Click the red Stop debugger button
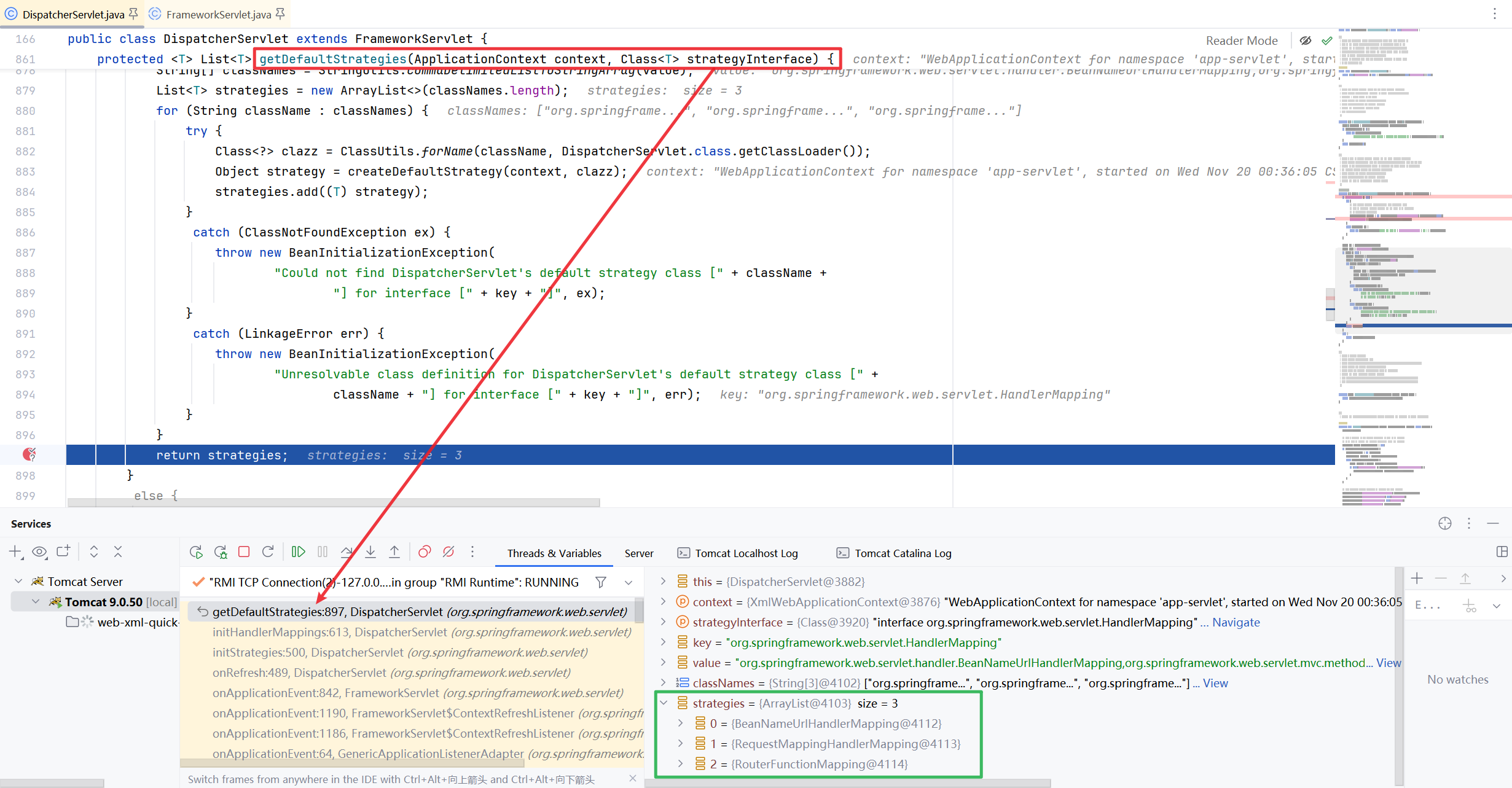This screenshot has width=1512, height=788. pyautogui.click(x=244, y=552)
